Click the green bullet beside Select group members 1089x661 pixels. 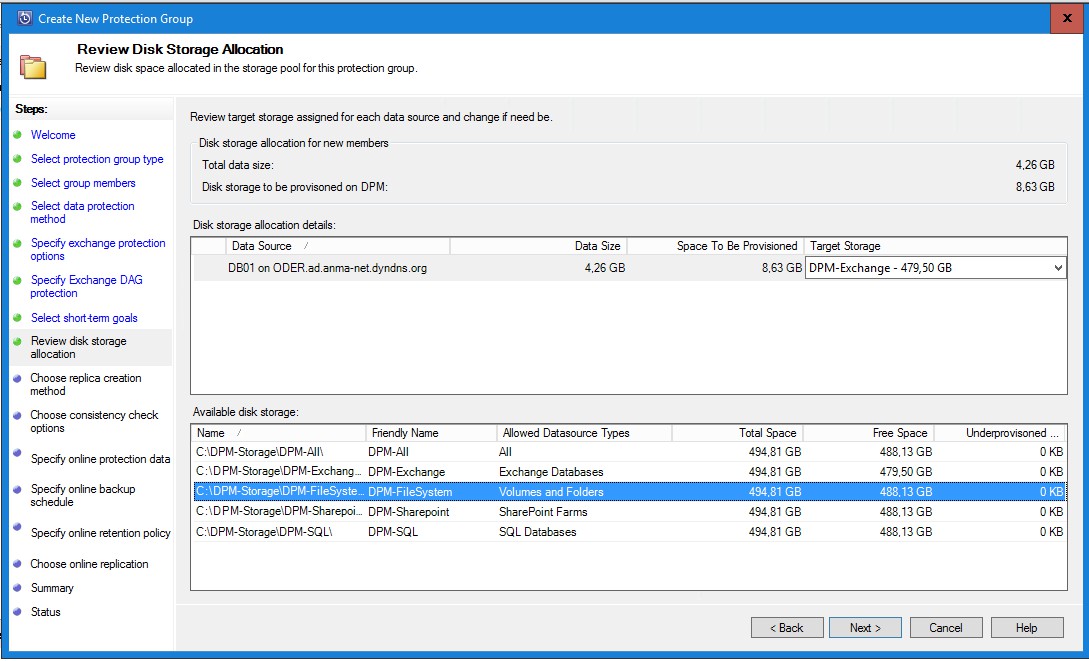point(17,183)
